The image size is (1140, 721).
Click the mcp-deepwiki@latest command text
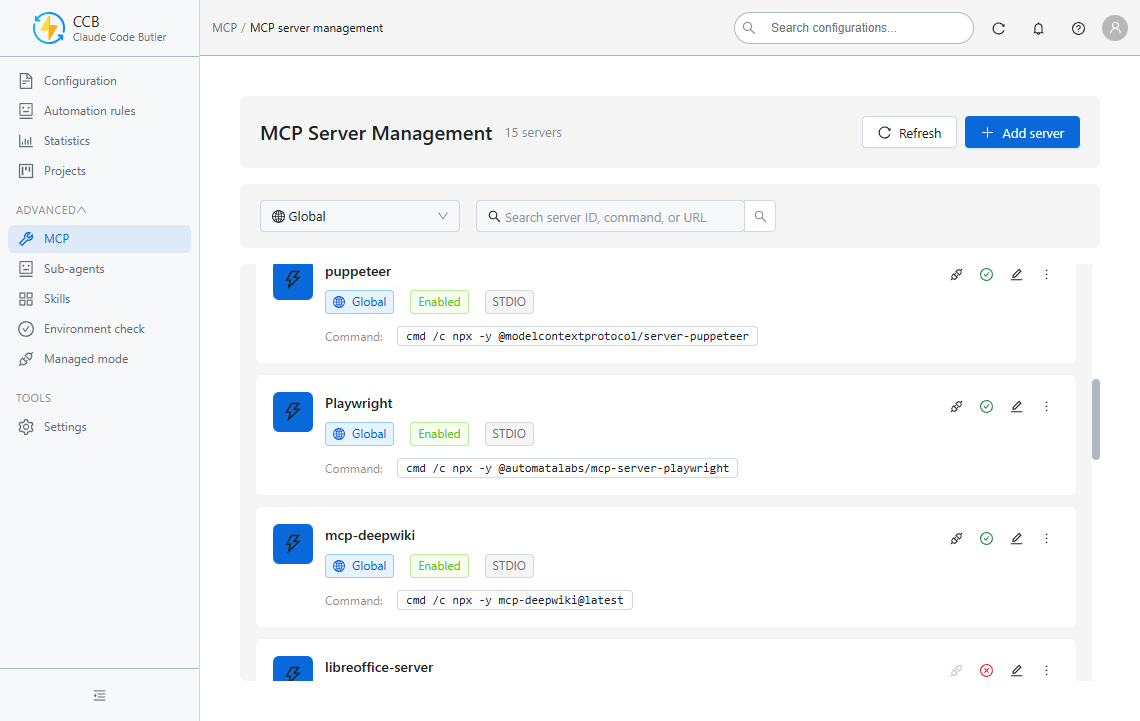515,600
